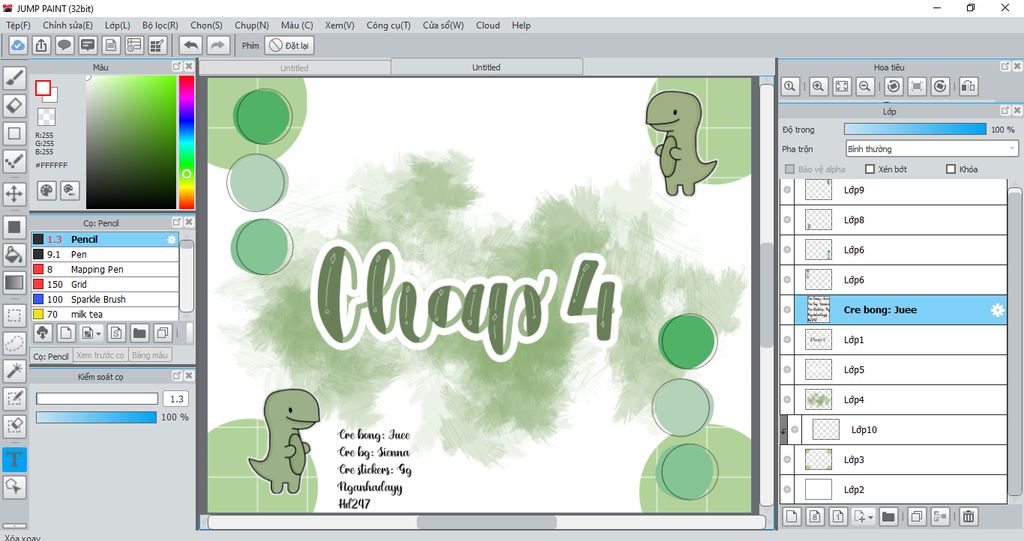Click the Delete layer trash icon
Viewport: 1024px width, 541px height.
coord(968,517)
